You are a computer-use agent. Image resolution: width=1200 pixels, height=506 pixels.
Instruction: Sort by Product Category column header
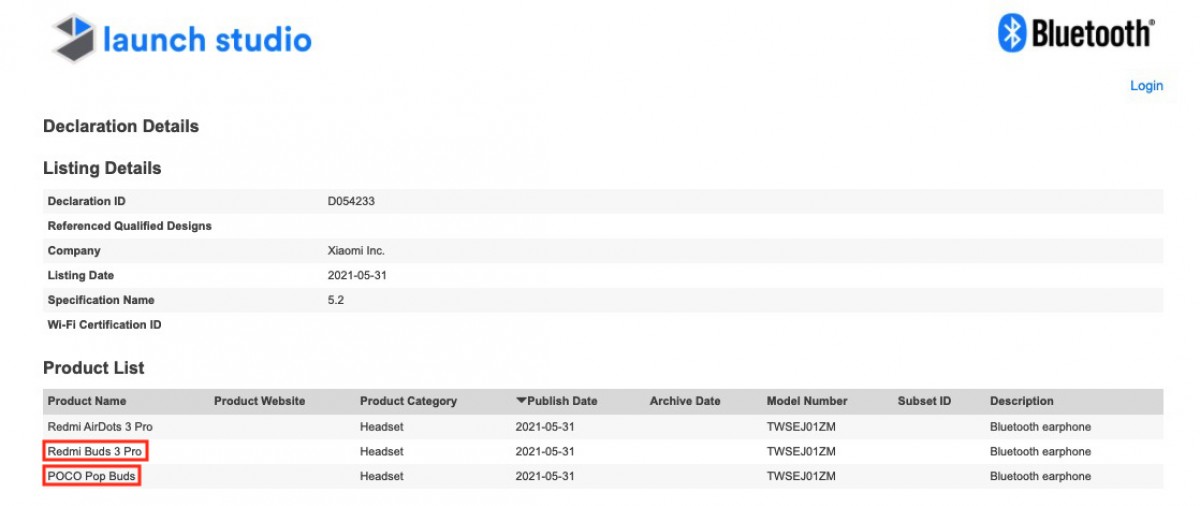click(408, 401)
